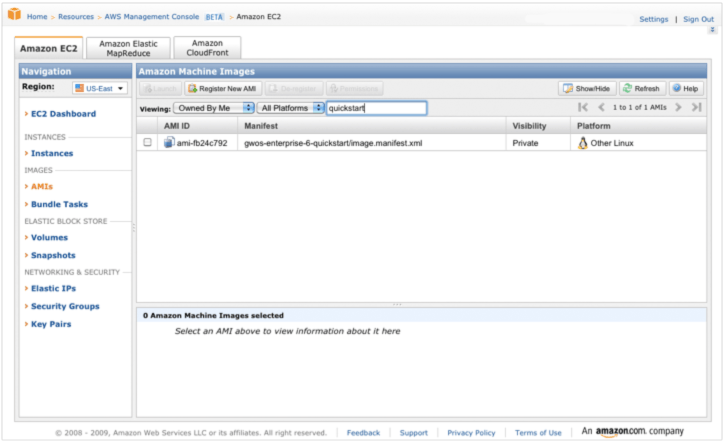
Task: Click the Sign Out link
Action: (x=698, y=19)
